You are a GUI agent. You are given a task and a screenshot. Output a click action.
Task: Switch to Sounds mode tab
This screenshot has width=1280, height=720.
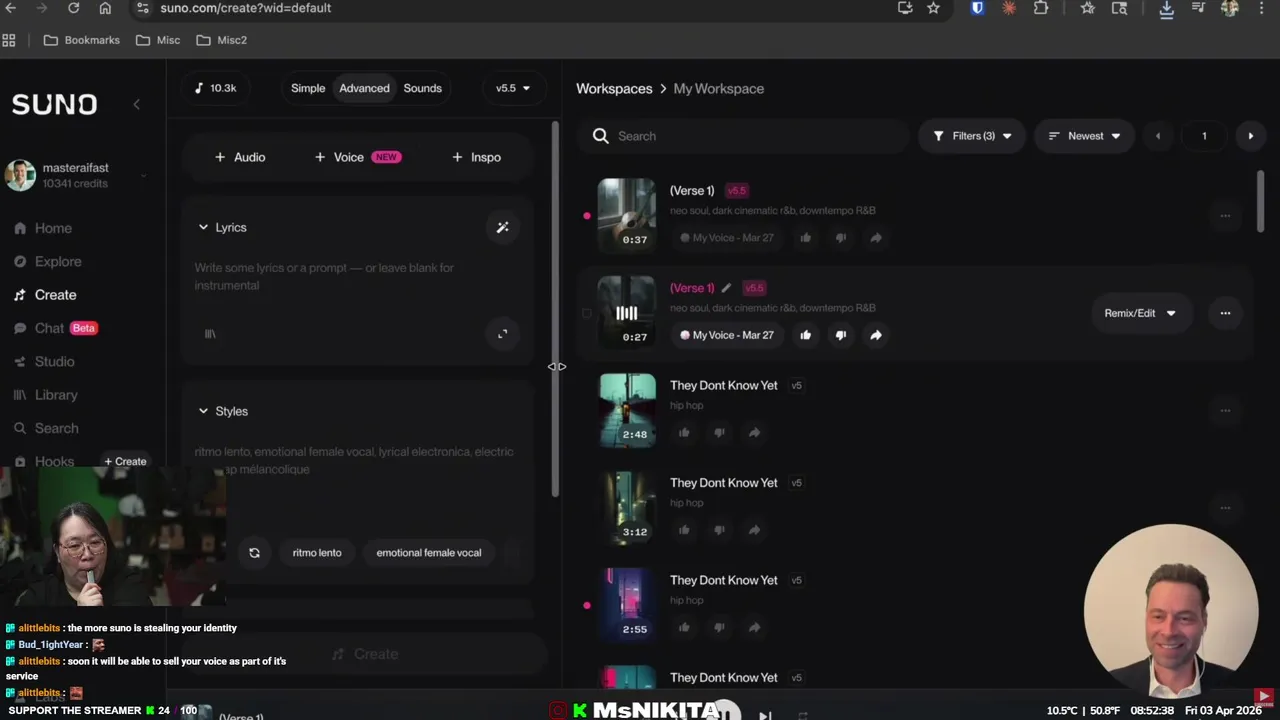(x=422, y=88)
